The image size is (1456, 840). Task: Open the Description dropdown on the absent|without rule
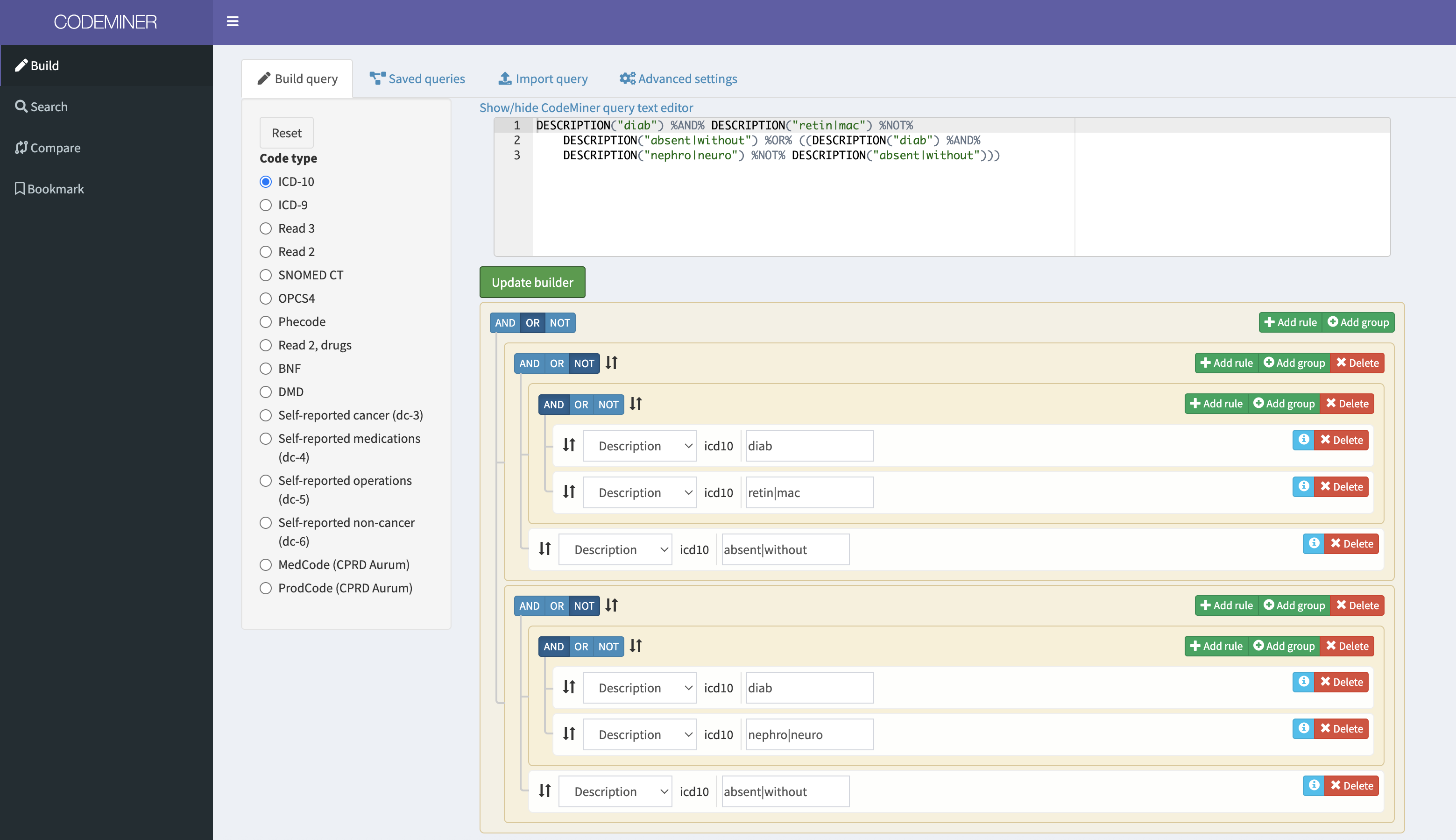click(614, 549)
